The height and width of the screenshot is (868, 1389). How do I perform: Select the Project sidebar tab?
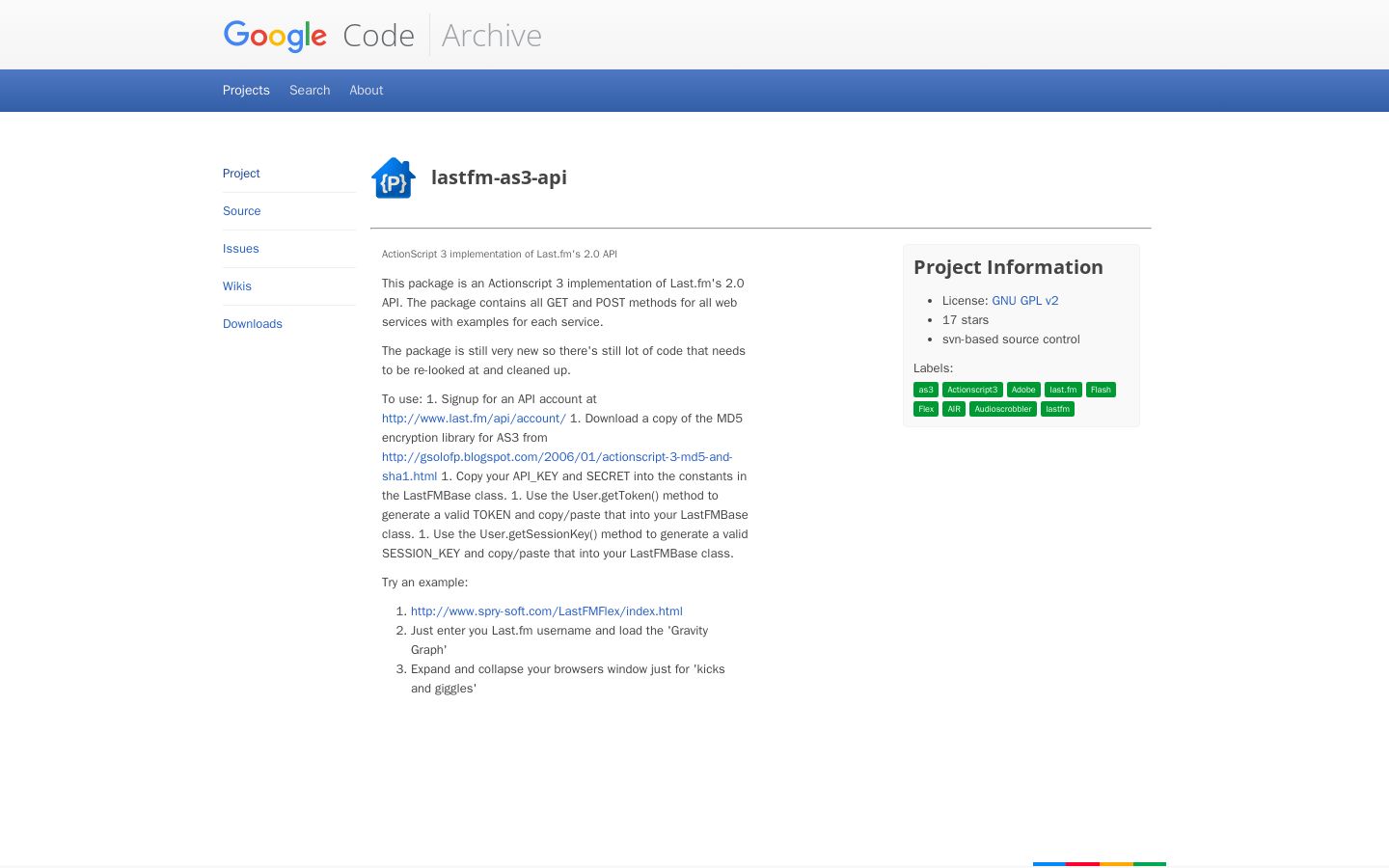(x=241, y=174)
